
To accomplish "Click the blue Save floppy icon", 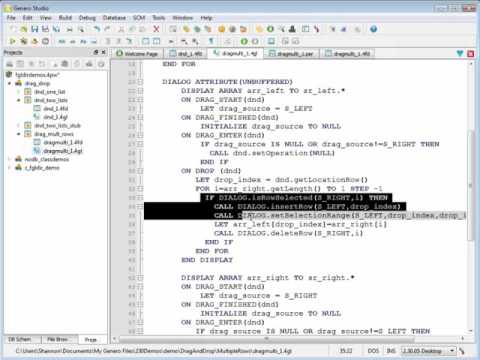I will 35,29.
